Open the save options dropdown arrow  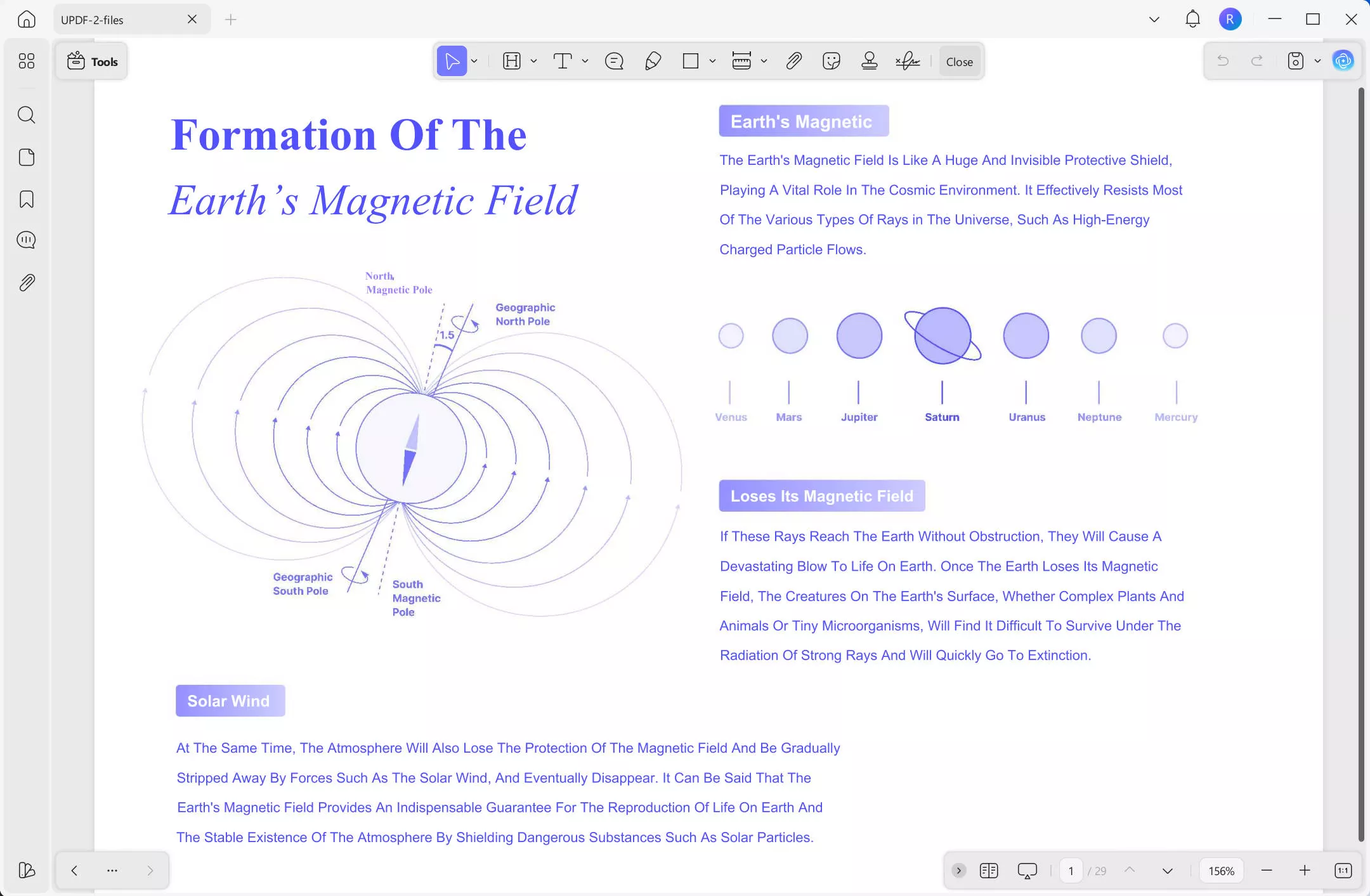[1317, 62]
